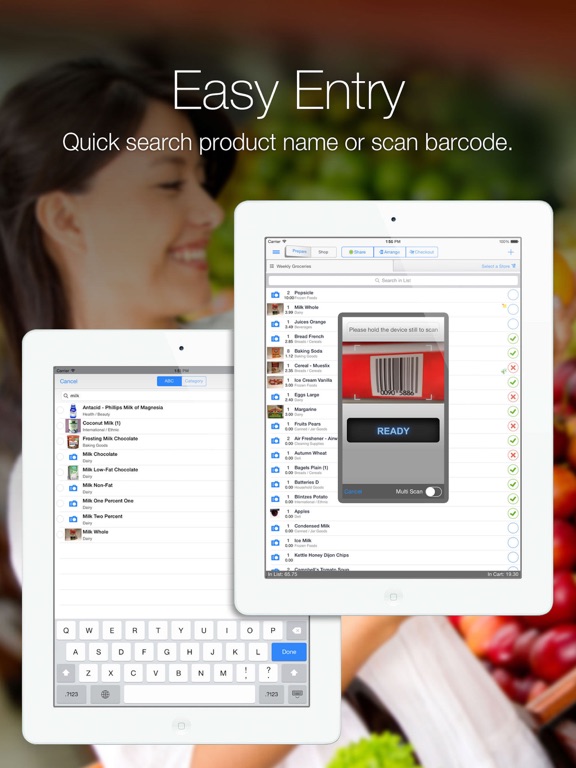
Task: Toggle the red X for Cereal - Mueslix
Action: [x=512, y=367]
